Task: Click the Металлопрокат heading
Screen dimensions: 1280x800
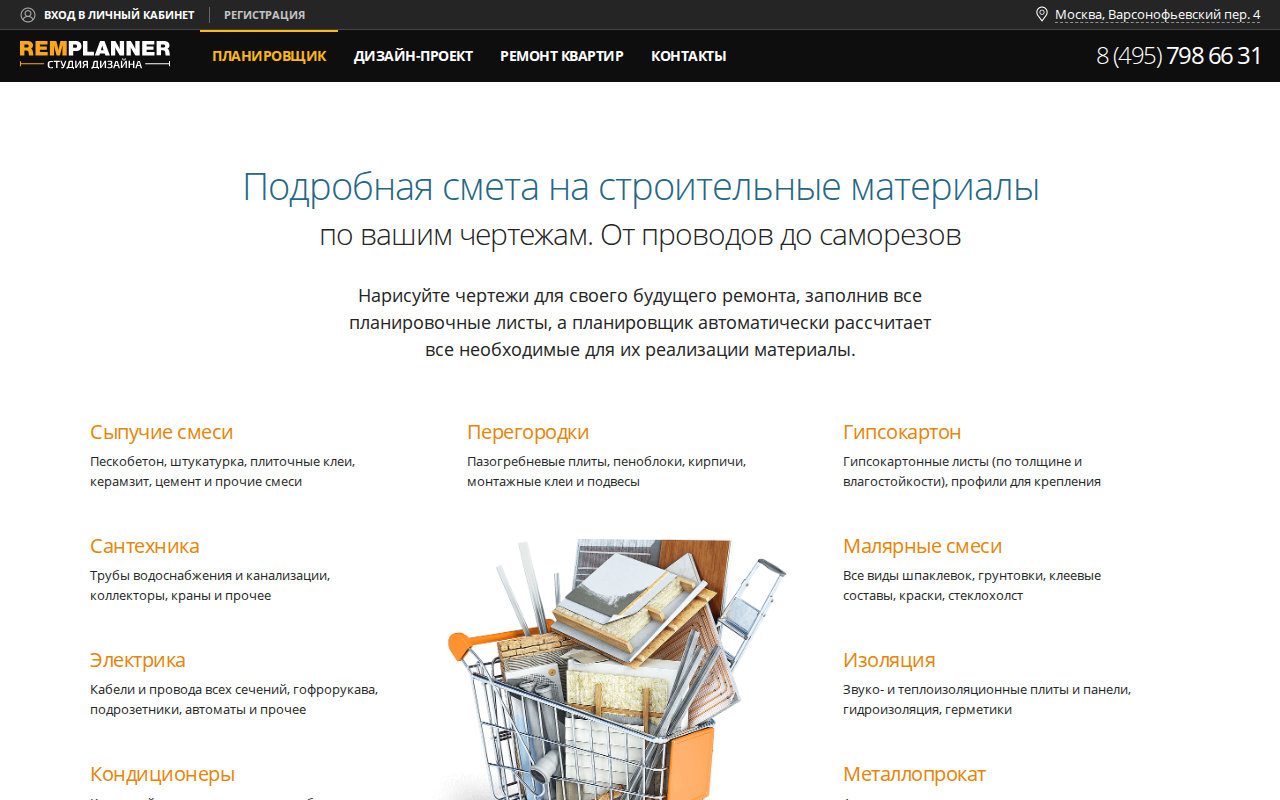Action: (x=914, y=774)
